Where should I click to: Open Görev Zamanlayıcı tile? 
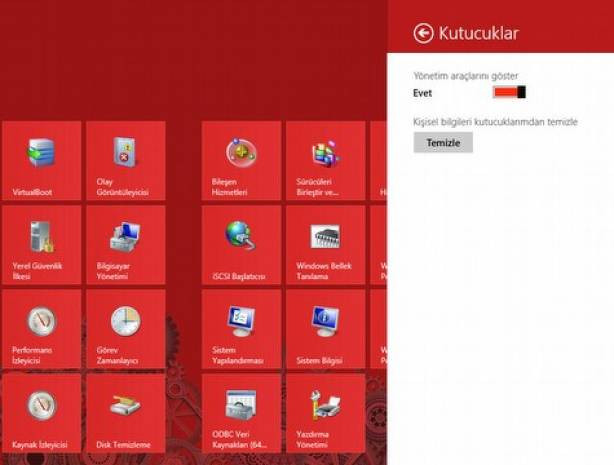[x=126, y=329]
